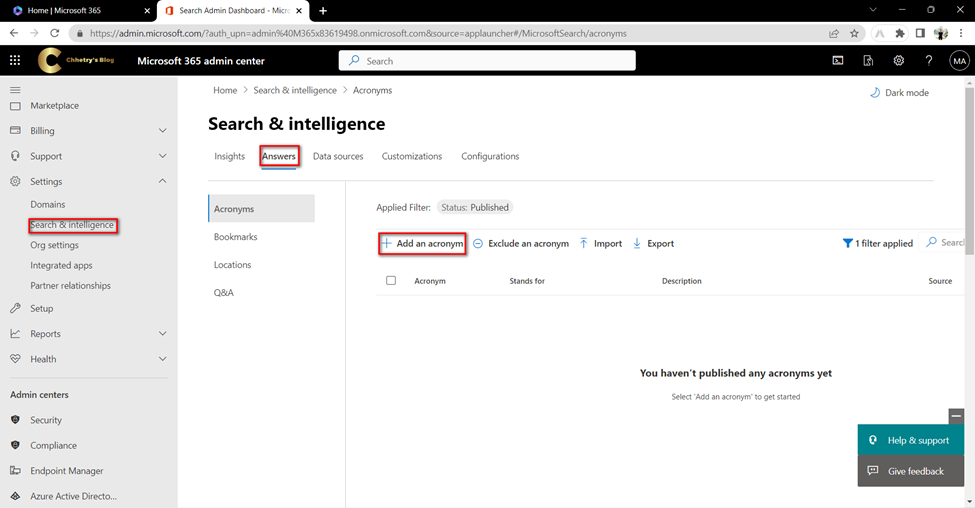Switch to the Customizations tab
The width and height of the screenshot is (975, 508).
(x=412, y=156)
